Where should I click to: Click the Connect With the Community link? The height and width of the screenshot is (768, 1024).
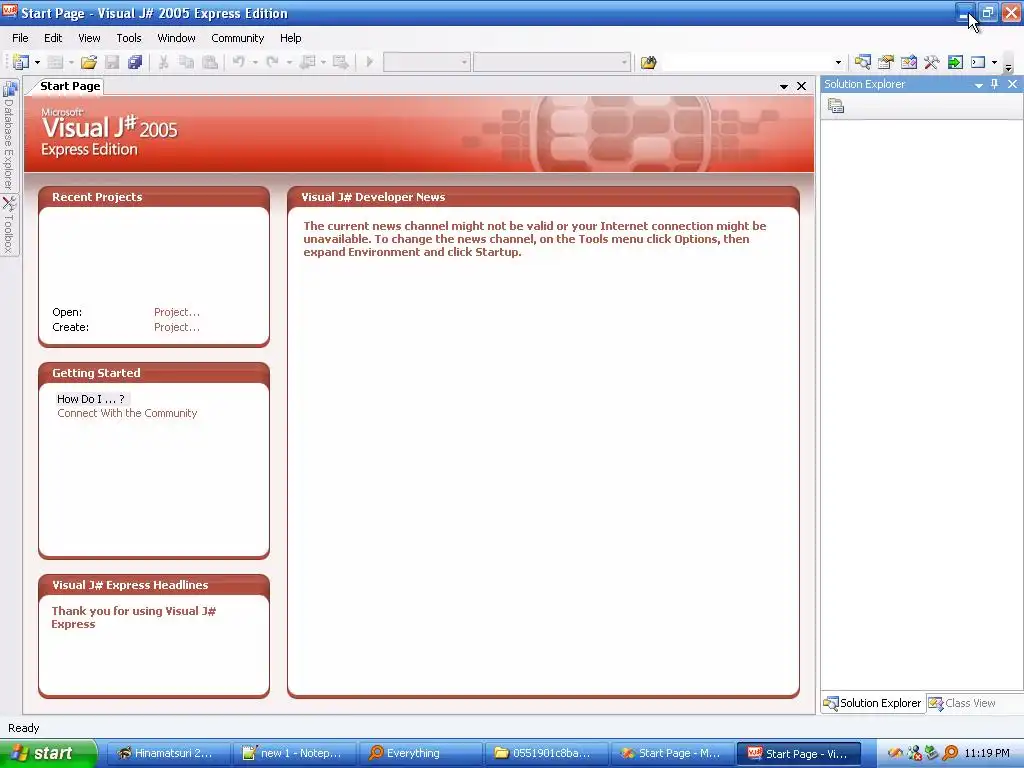[x=127, y=413]
